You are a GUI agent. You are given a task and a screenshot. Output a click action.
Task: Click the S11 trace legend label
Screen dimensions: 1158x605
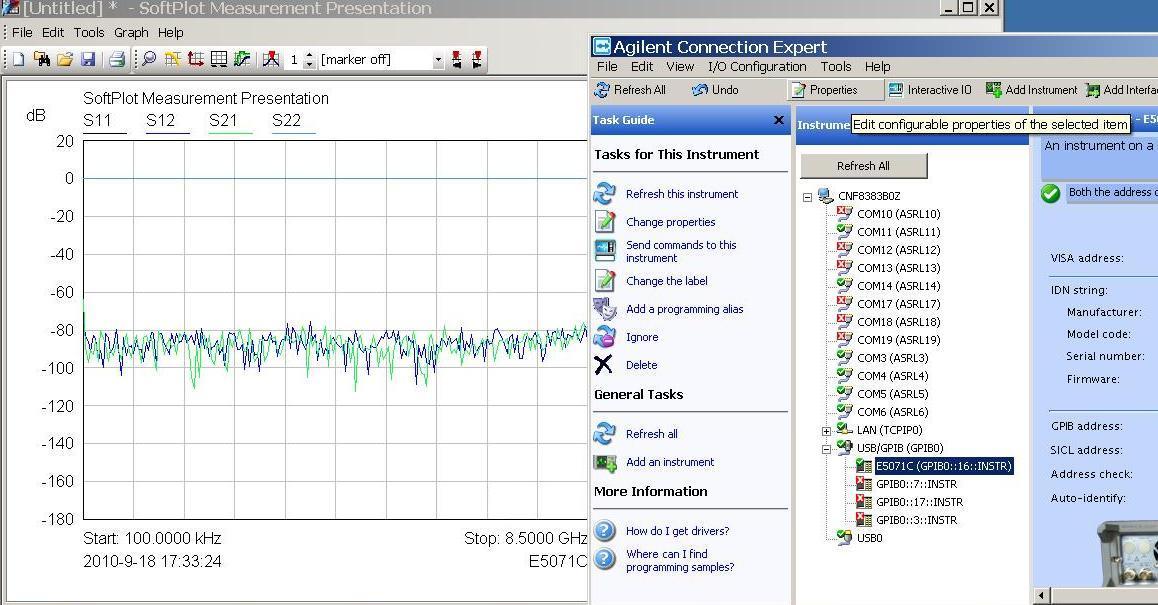tap(97, 120)
